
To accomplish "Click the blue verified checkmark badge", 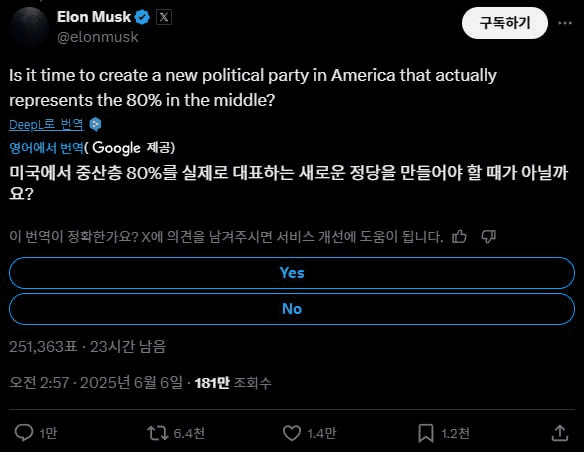I will point(142,17).
